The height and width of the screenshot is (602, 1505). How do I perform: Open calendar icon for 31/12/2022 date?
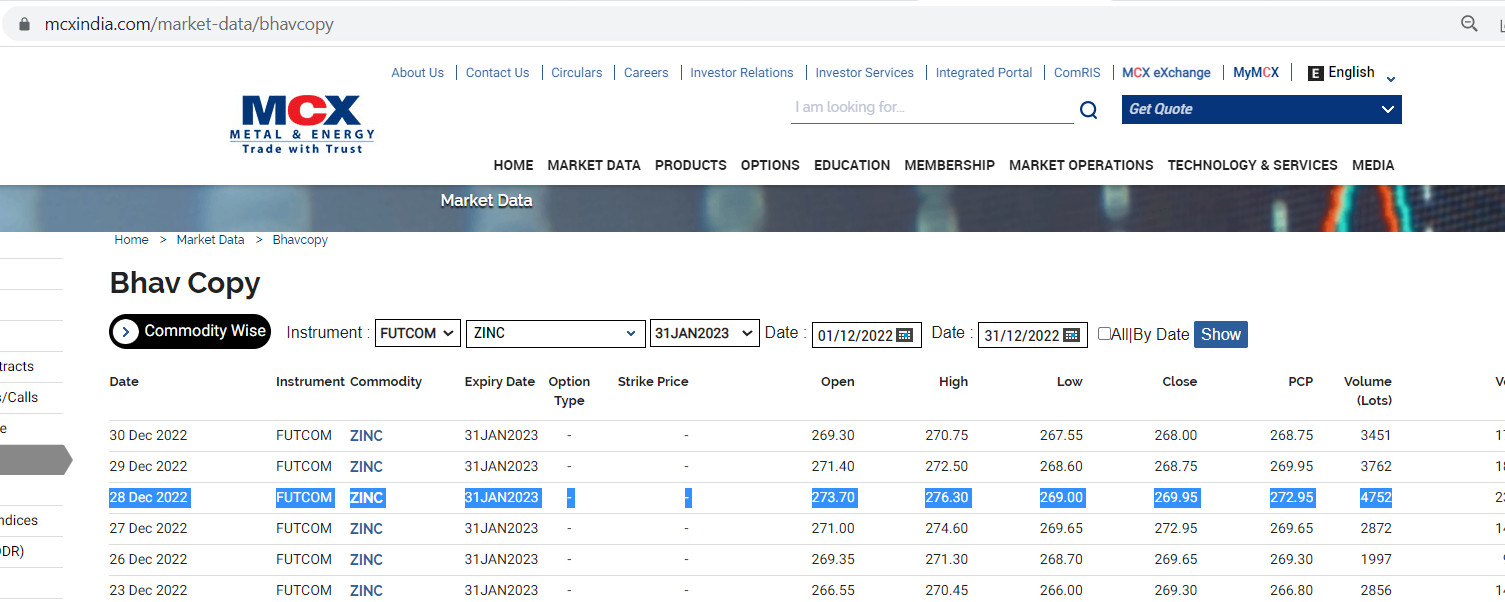pos(1070,335)
